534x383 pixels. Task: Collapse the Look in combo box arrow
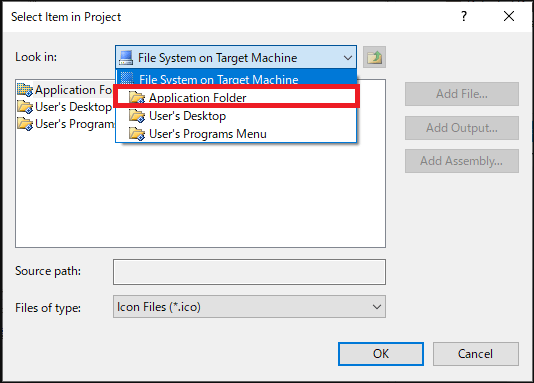pyautogui.click(x=347, y=58)
